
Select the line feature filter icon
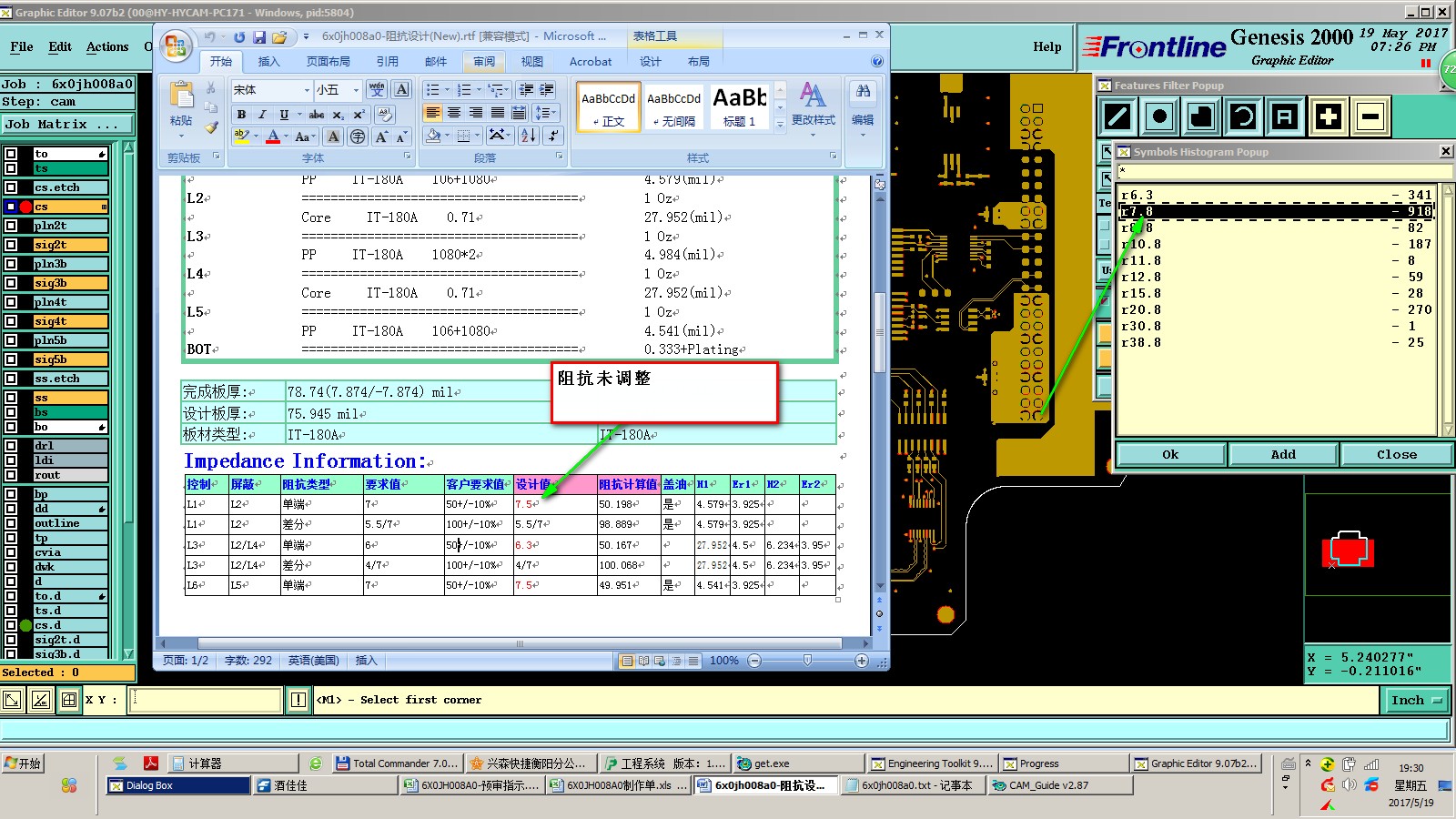tap(1117, 116)
